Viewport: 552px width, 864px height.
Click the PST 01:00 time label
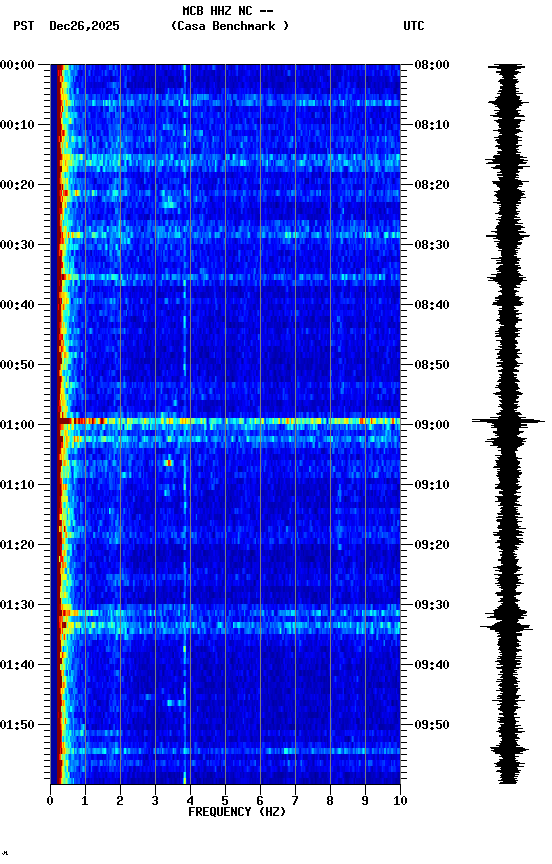point(17,425)
